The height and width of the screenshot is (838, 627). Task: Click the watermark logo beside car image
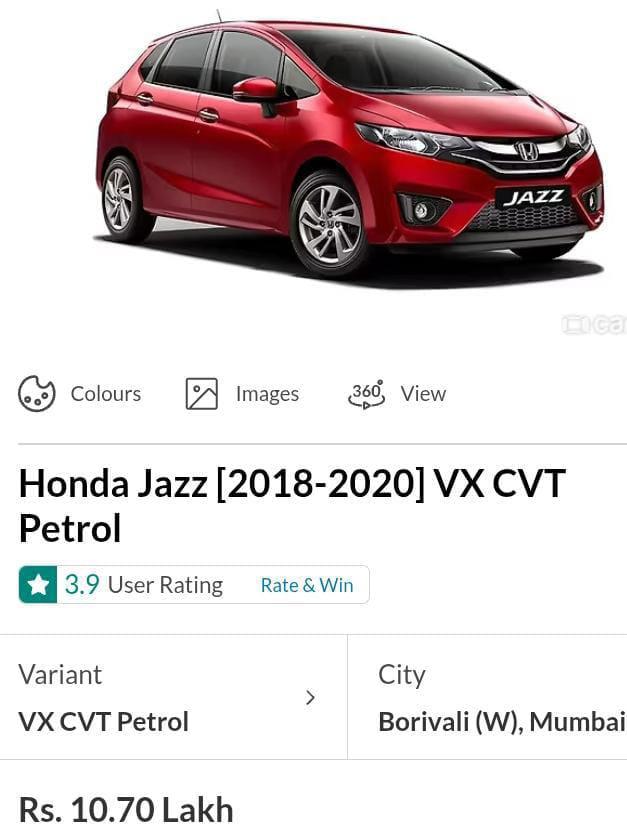[x=593, y=324]
